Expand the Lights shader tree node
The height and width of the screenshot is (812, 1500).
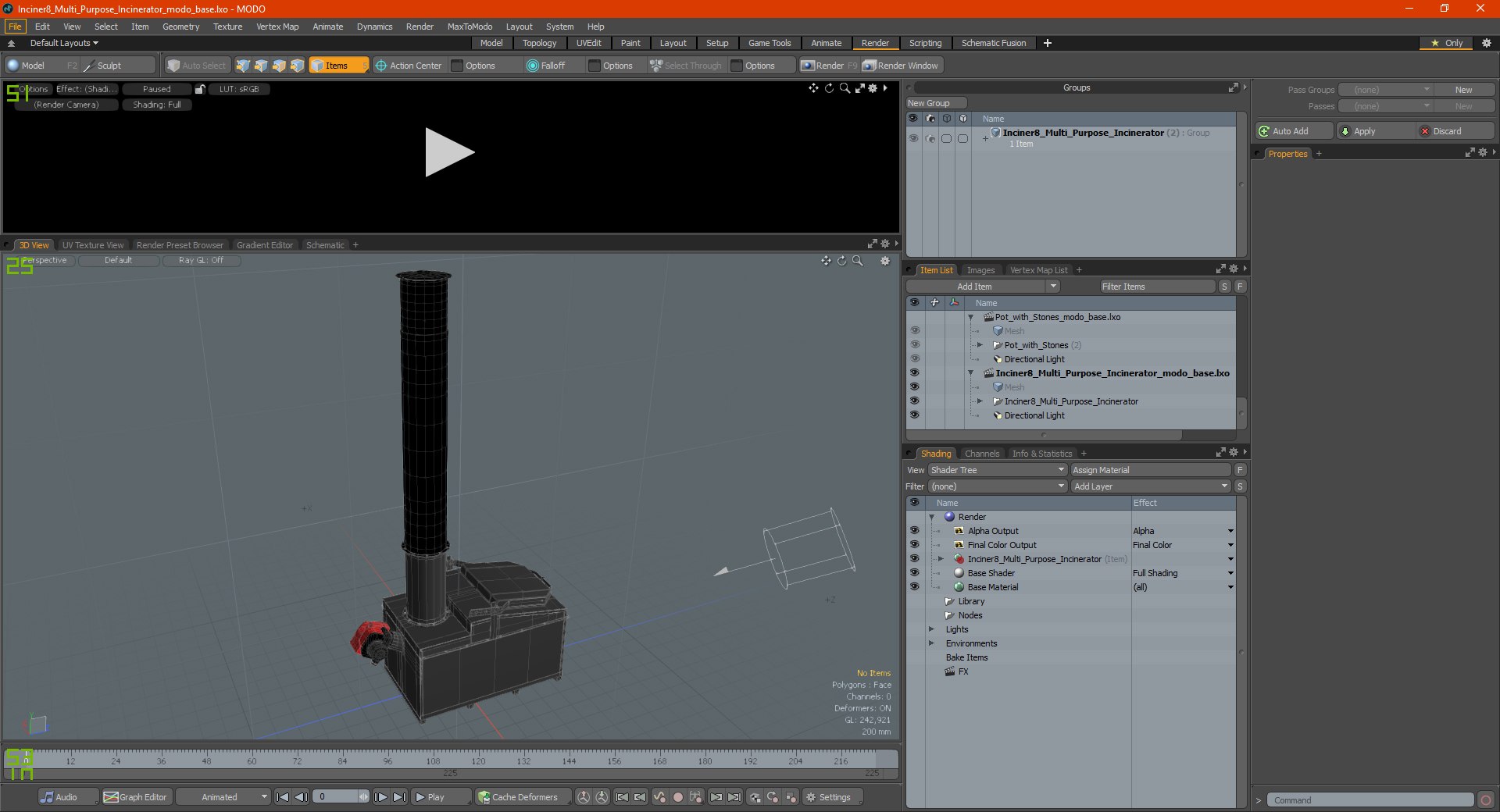pos(931,629)
